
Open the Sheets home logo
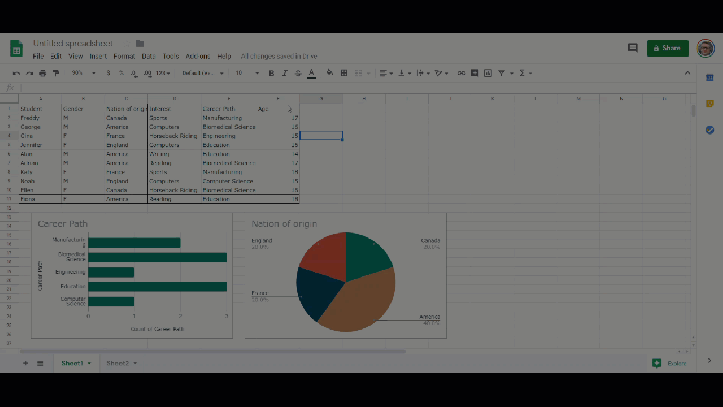[17, 49]
